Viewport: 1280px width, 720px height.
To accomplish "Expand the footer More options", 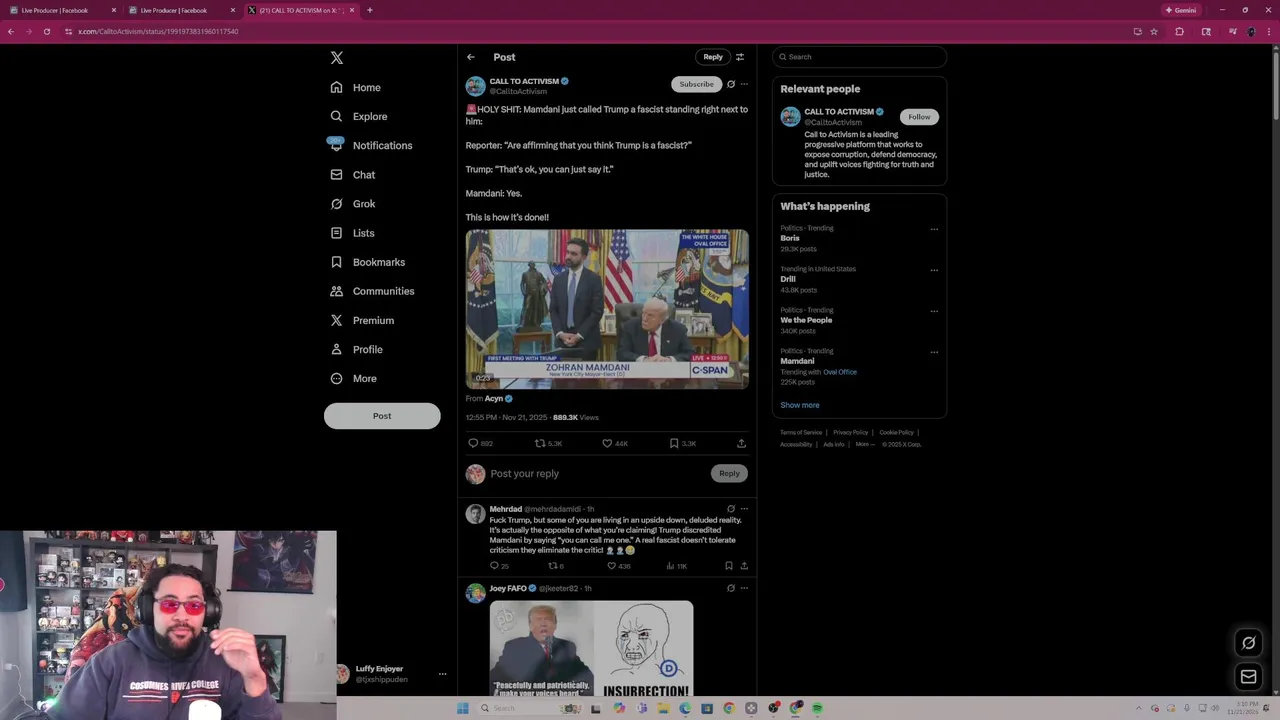I will point(865,444).
